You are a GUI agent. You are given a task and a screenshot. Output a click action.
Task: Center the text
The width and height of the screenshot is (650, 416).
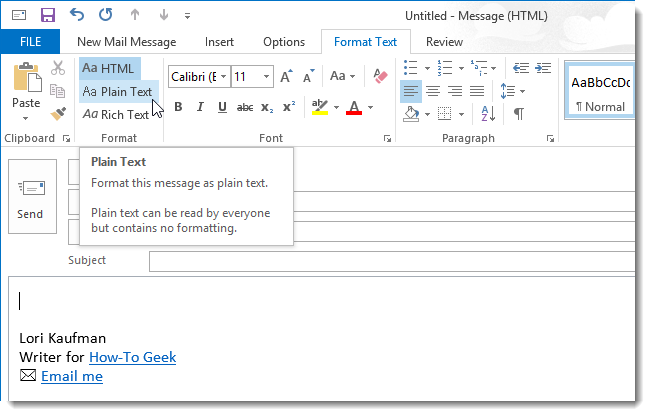click(433, 91)
